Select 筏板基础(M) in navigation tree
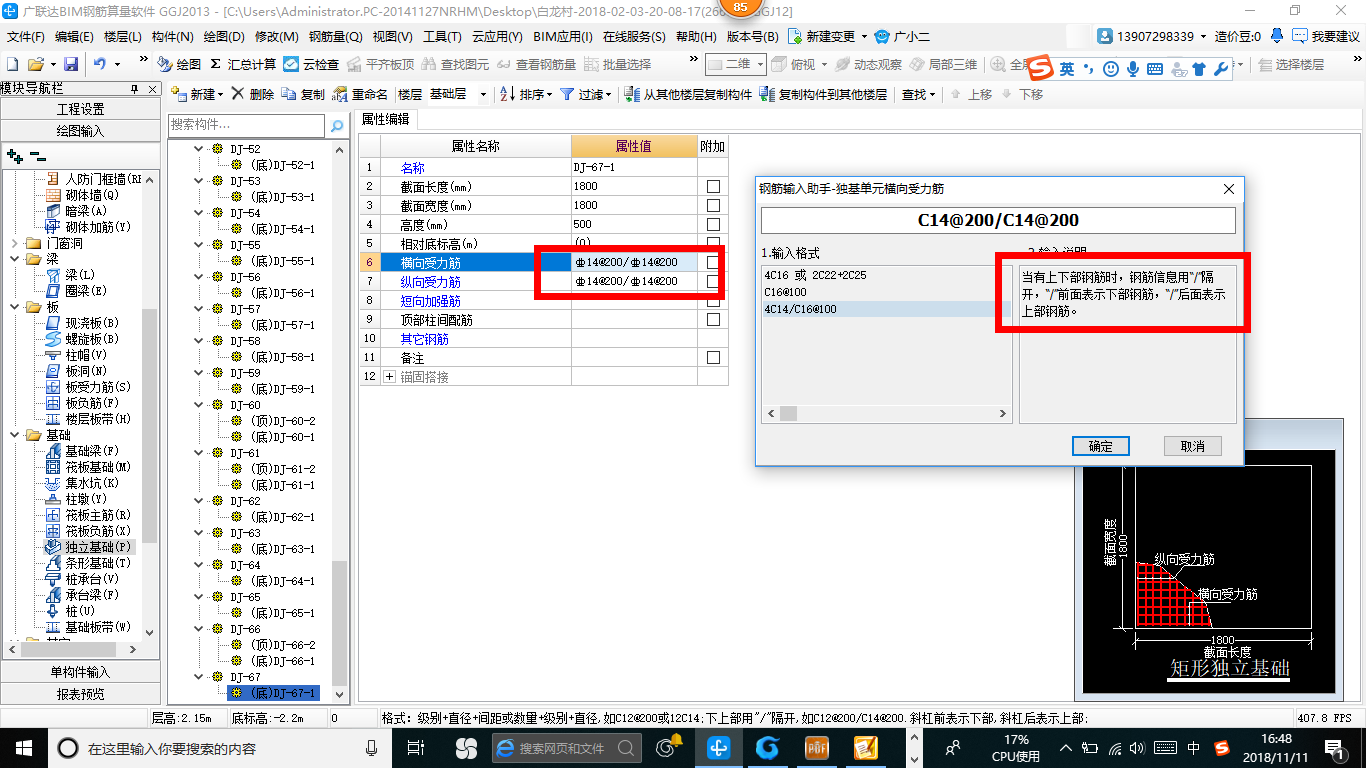 coord(88,467)
